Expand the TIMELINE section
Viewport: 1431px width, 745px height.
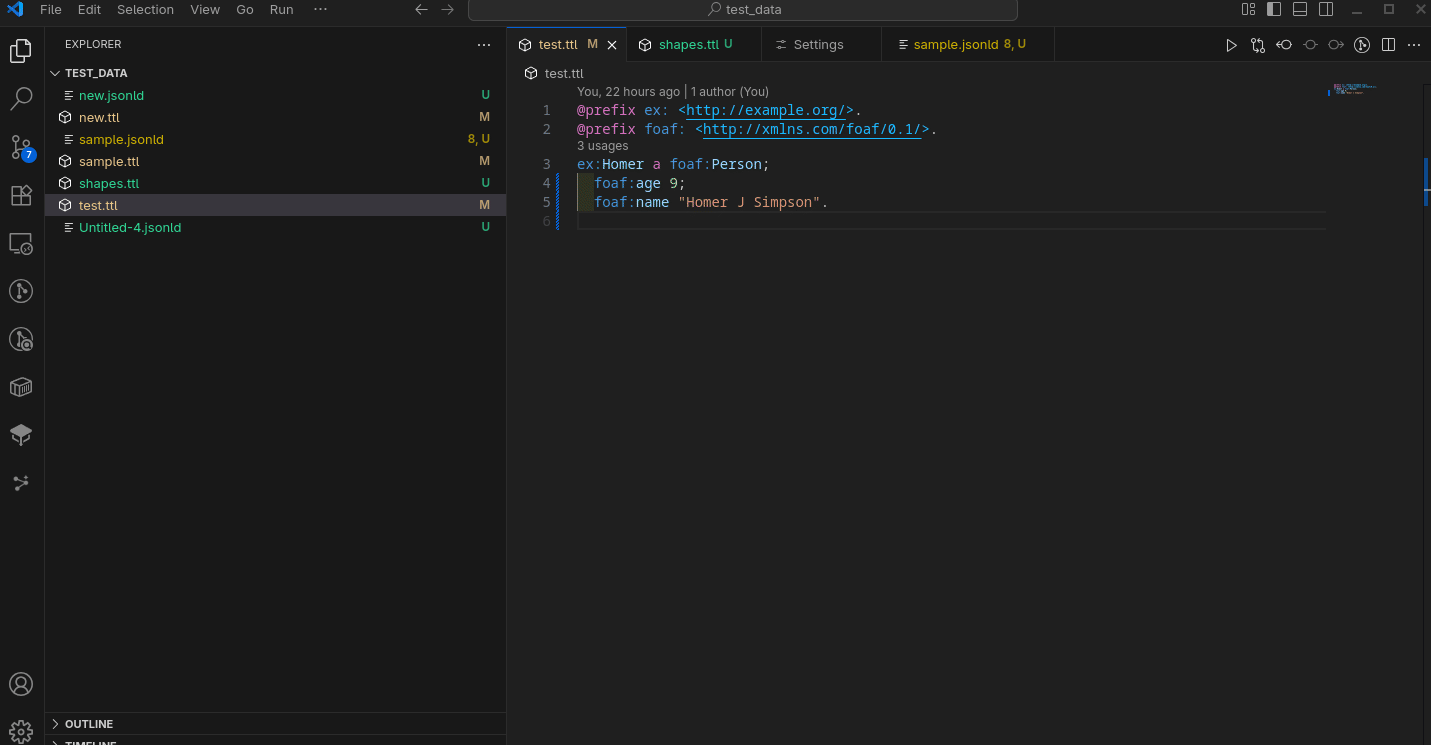(x=90, y=742)
